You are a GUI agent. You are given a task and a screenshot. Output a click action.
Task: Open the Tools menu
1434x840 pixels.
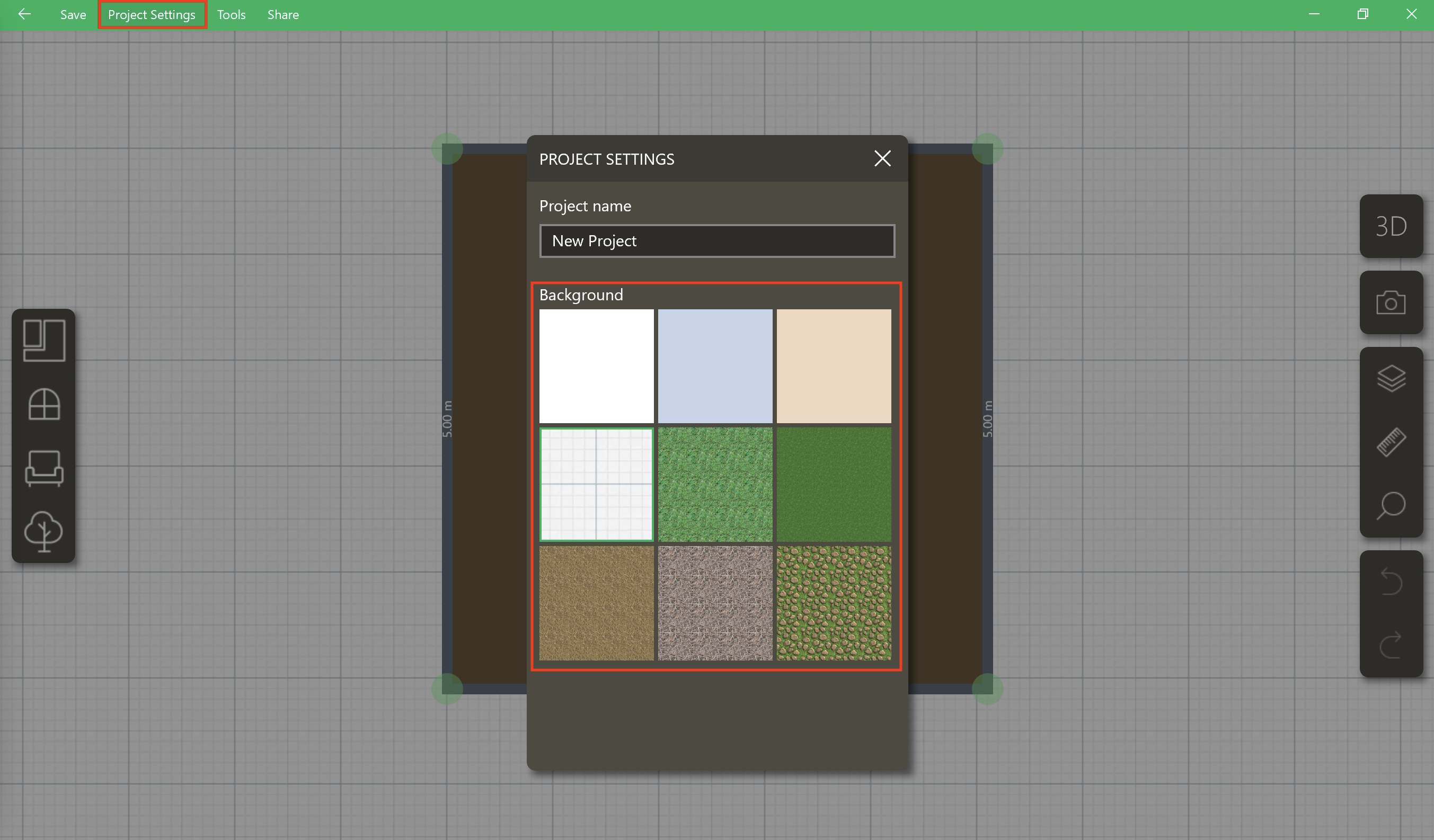[x=231, y=15]
